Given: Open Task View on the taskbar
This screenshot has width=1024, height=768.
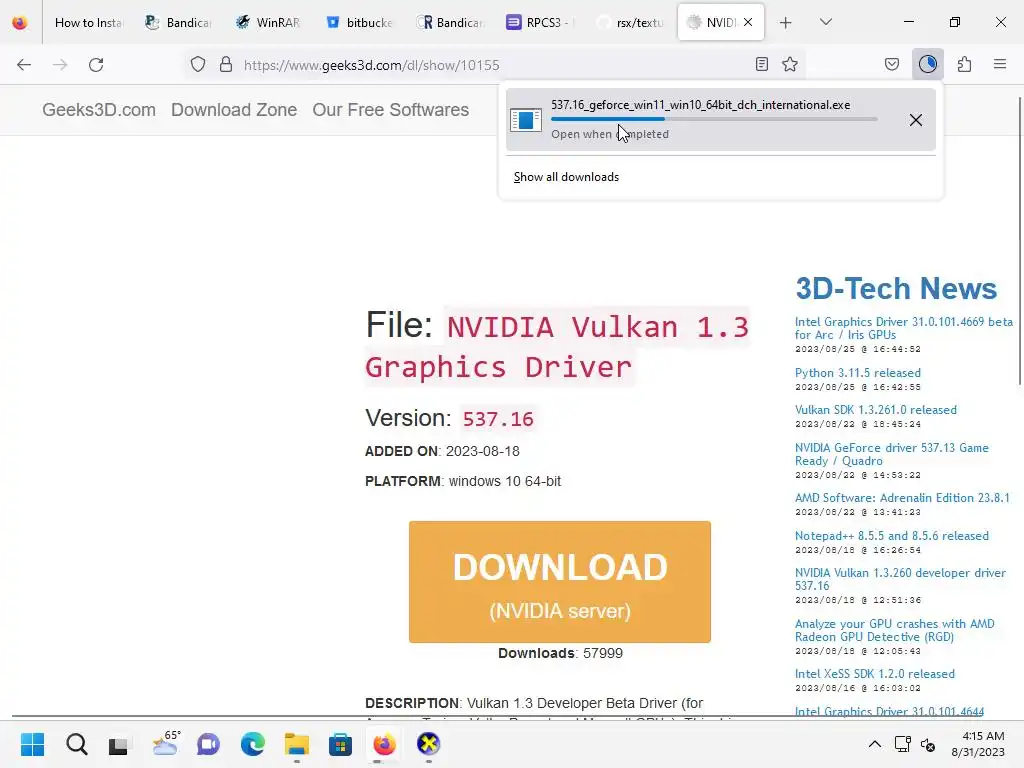Looking at the screenshot, I should coord(119,744).
